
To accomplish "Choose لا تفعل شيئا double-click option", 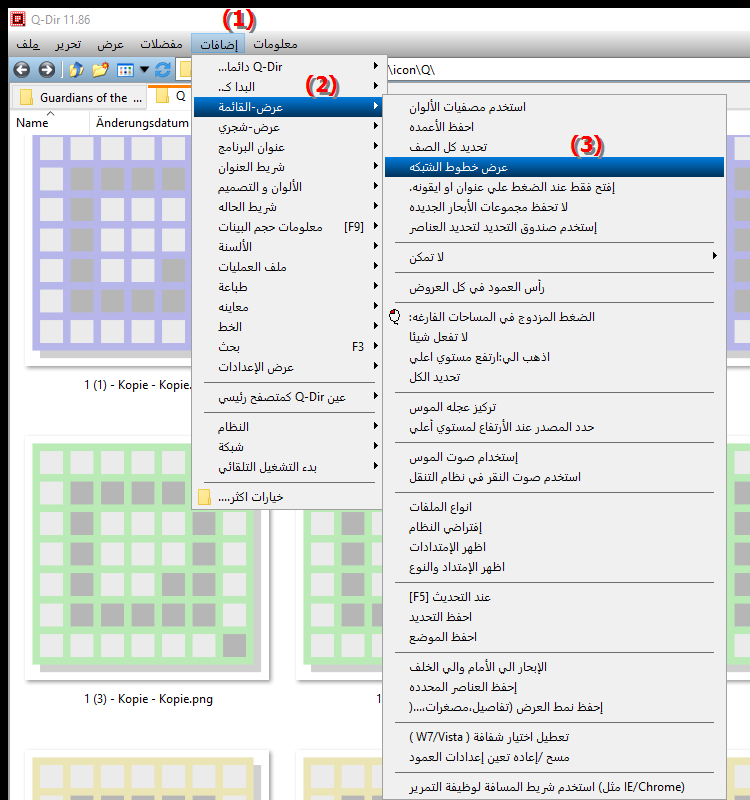I will tap(555, 337).
